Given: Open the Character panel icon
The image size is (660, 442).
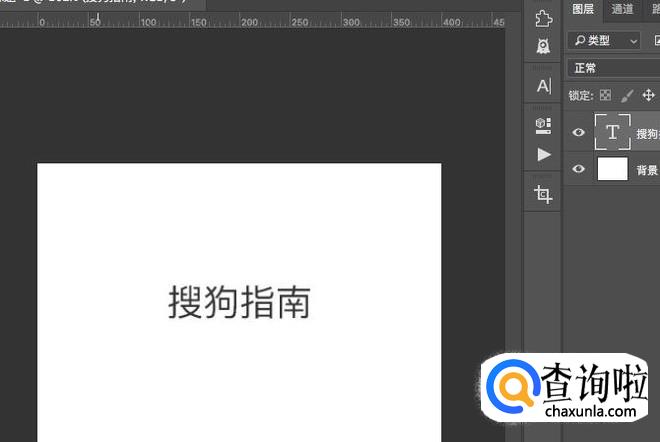Looking at the screenshot, I should (x=544, y=86).
